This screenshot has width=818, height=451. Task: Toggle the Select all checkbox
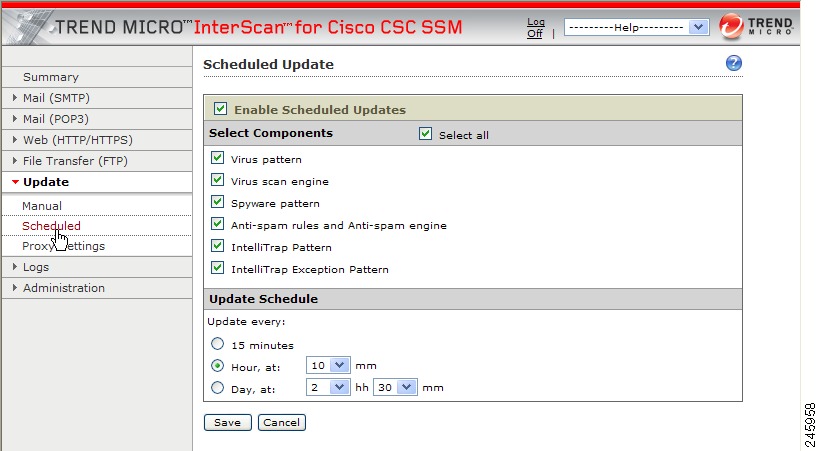[425, 133]
